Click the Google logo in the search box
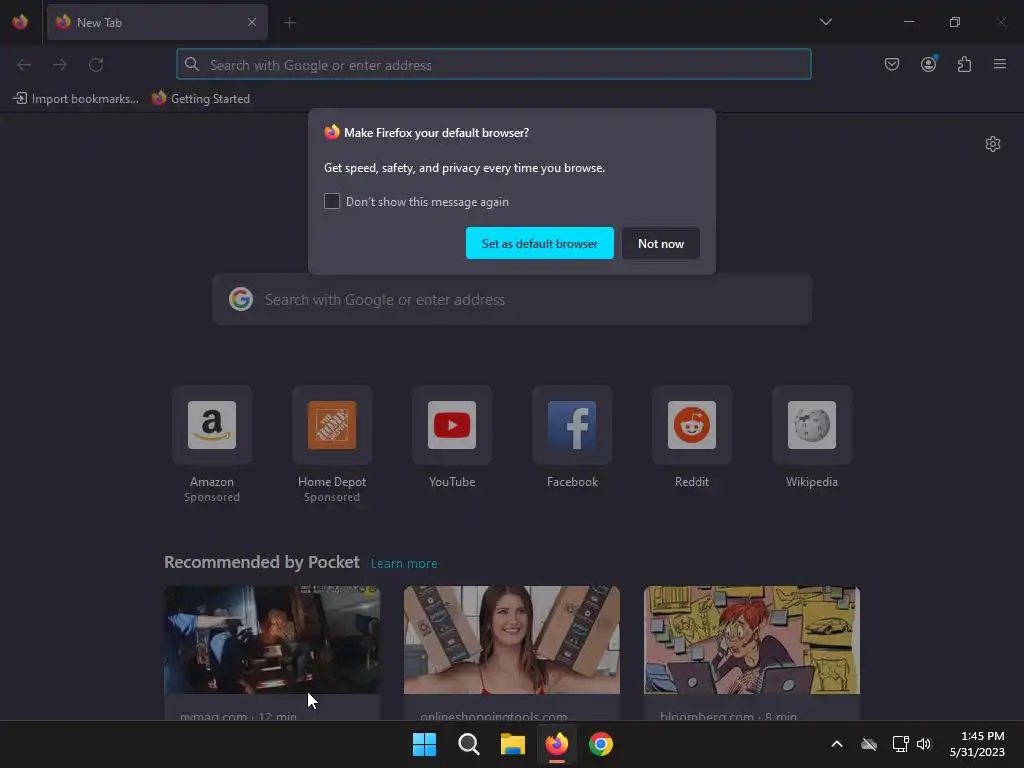The image size is (1024, 768). [x=241, y=299]
